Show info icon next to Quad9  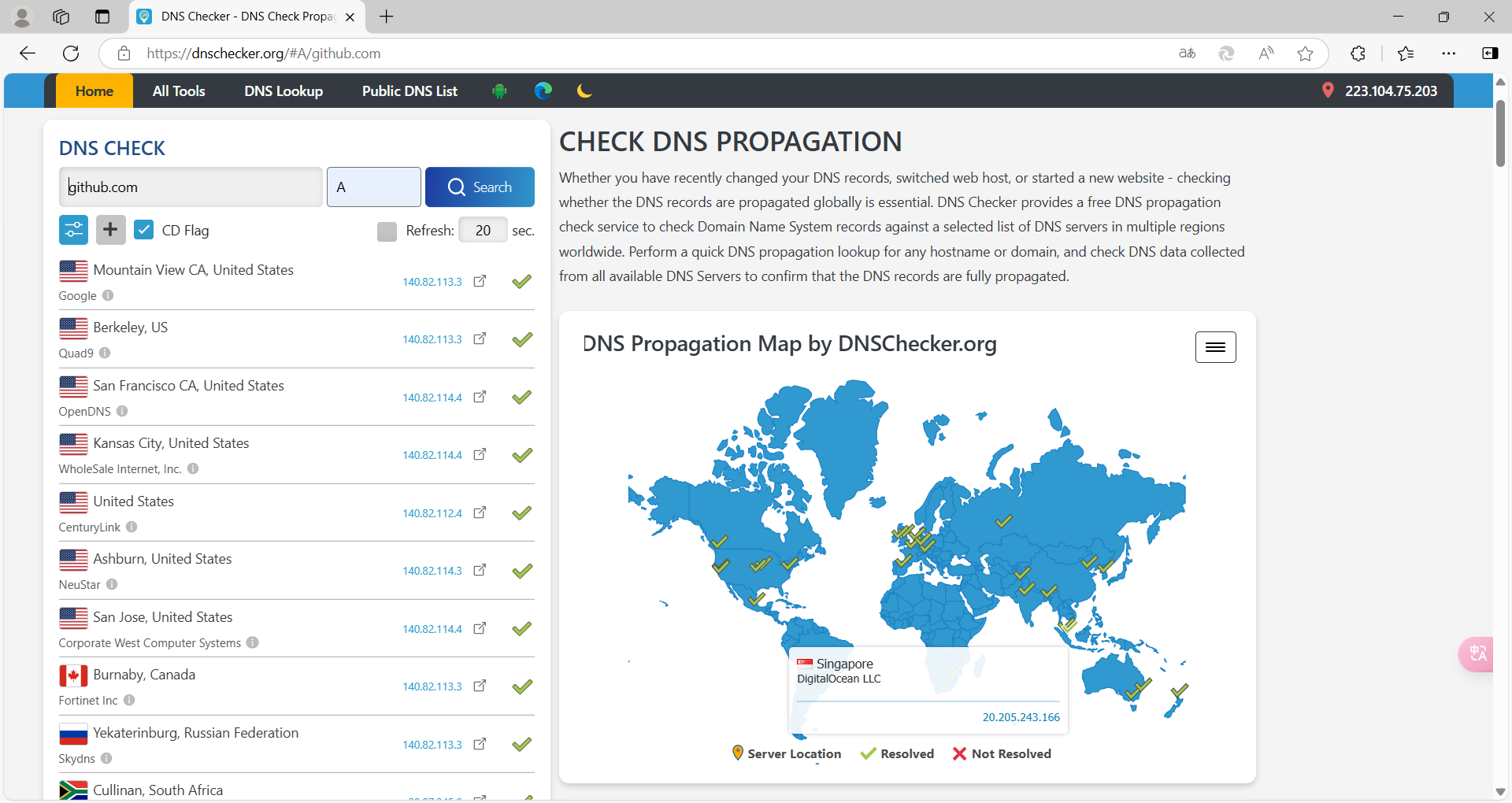[105, 353]
